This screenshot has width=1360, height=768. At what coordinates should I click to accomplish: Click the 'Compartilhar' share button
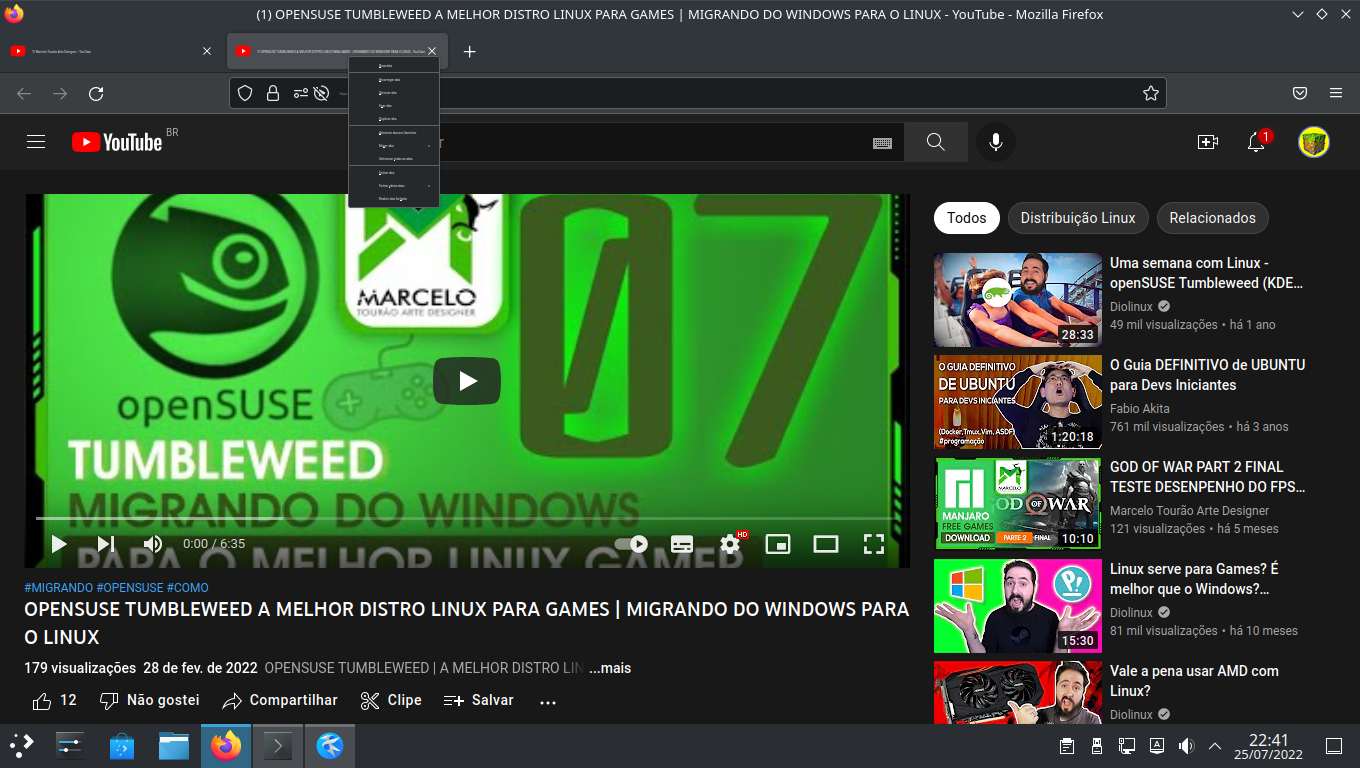(x=280, y=701)
